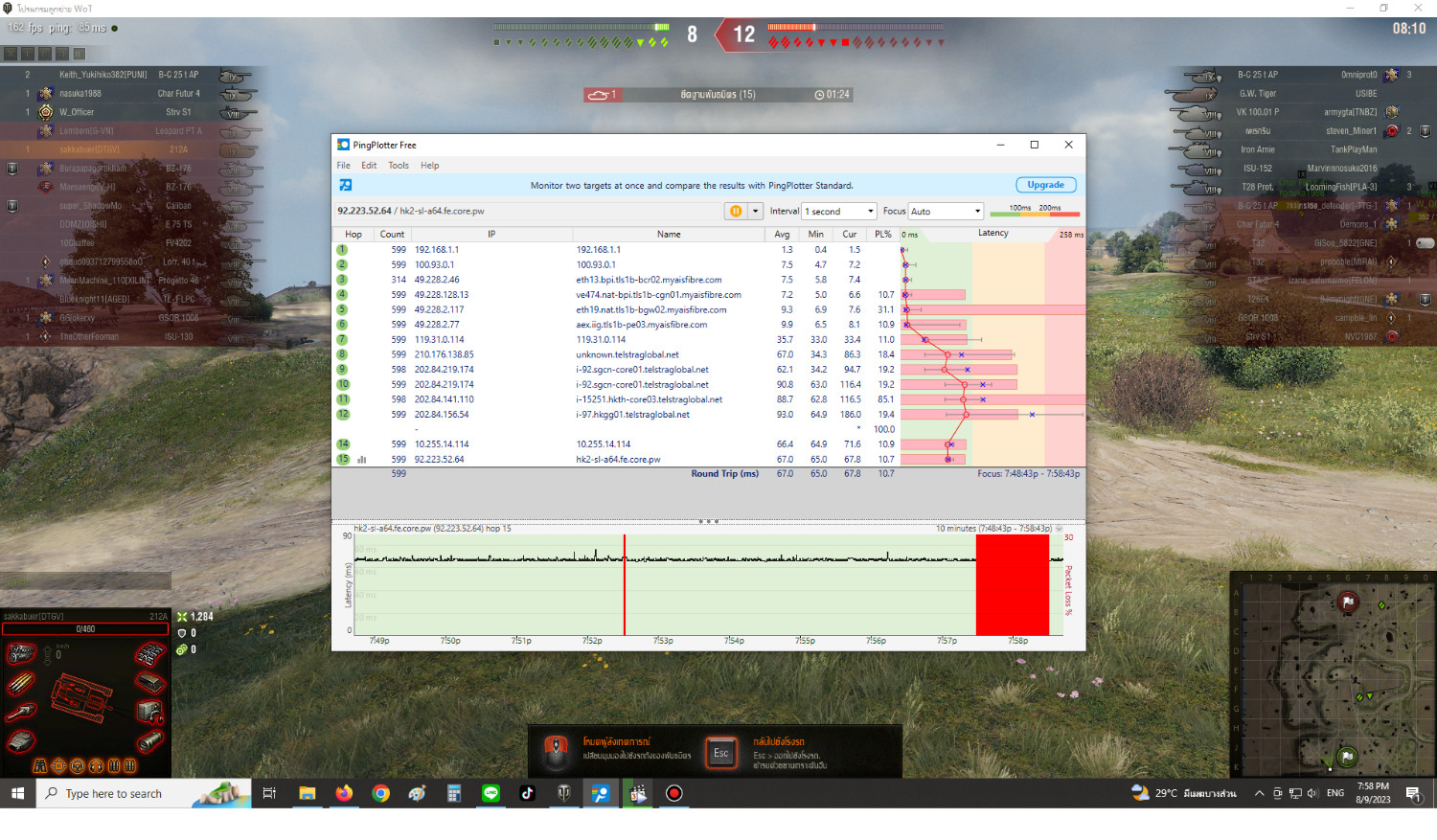Select hop 1 green circle icon
1437x840 pixels.
(x=342, y=250)
